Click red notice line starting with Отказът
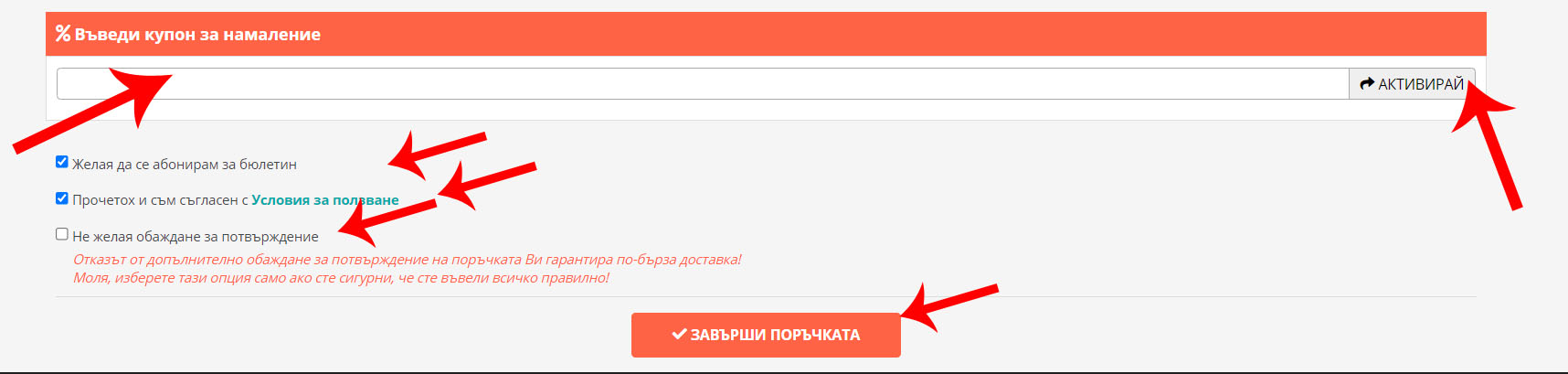This screenshot has width=1568, height=374. point(408,260)
